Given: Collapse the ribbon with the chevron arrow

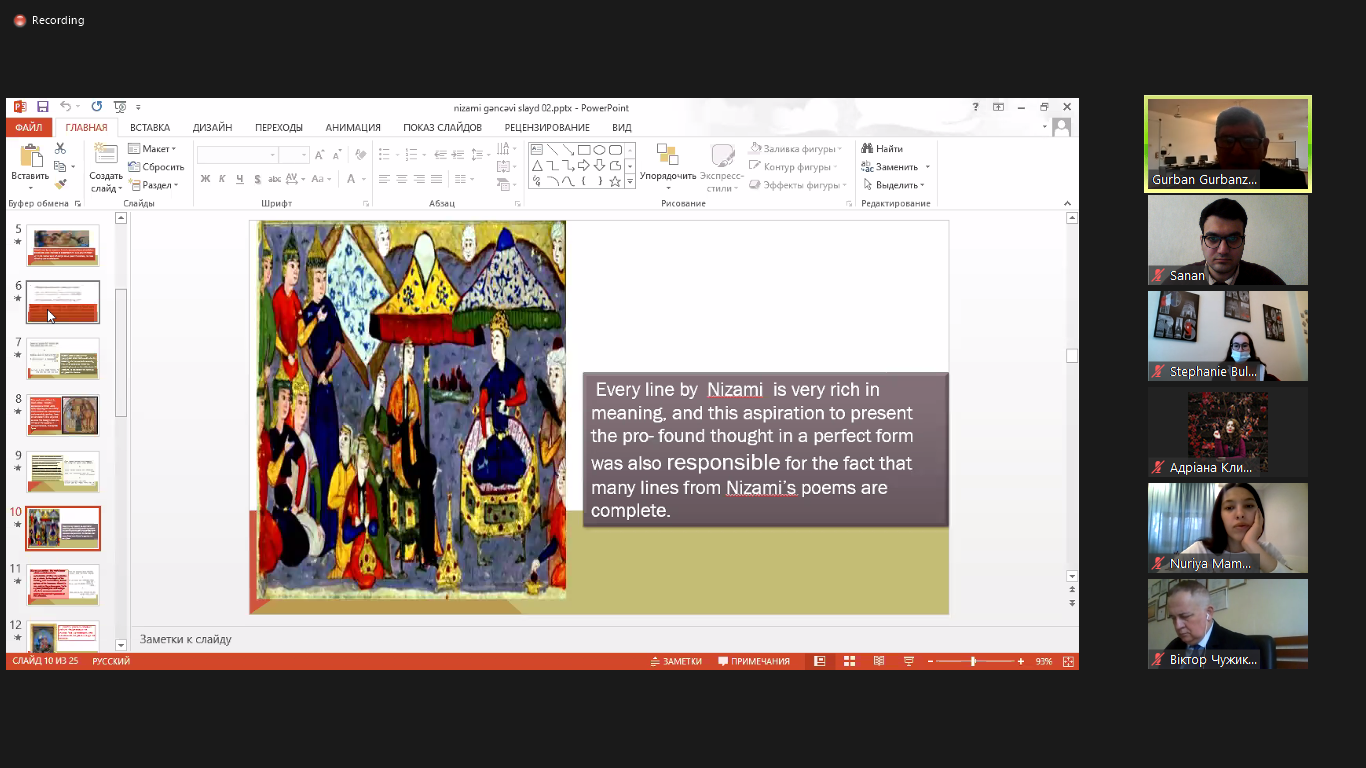Looking at the screenshot, I should pos(1067,204).
